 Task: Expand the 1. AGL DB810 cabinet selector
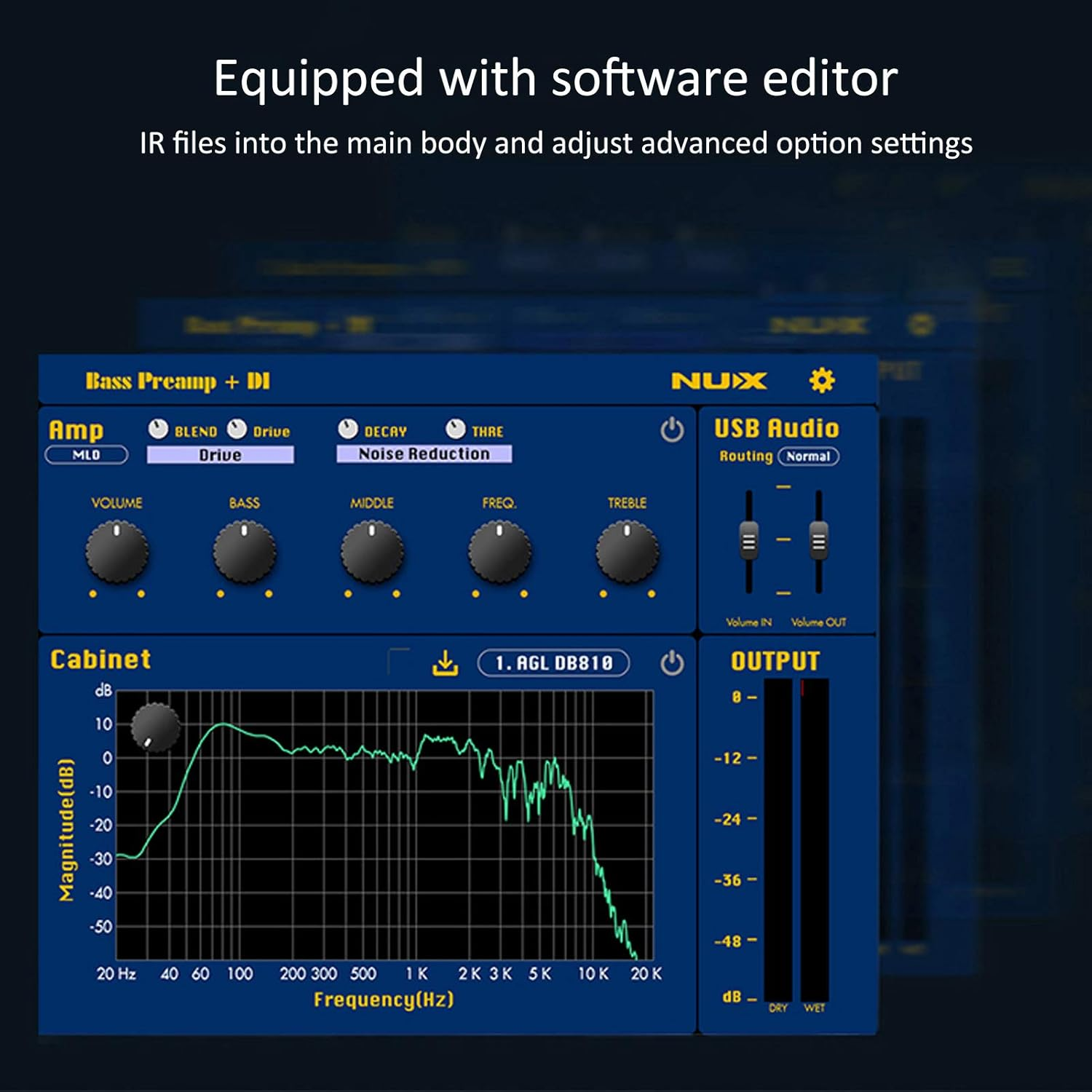coord(553,663)
